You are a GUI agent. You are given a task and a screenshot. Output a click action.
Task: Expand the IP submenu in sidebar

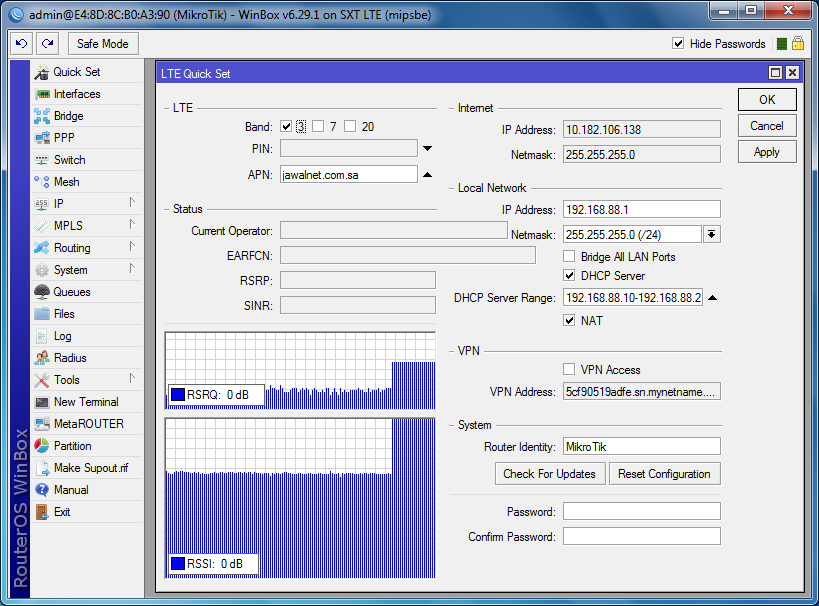pyautogui.click(x=131, y=203)
